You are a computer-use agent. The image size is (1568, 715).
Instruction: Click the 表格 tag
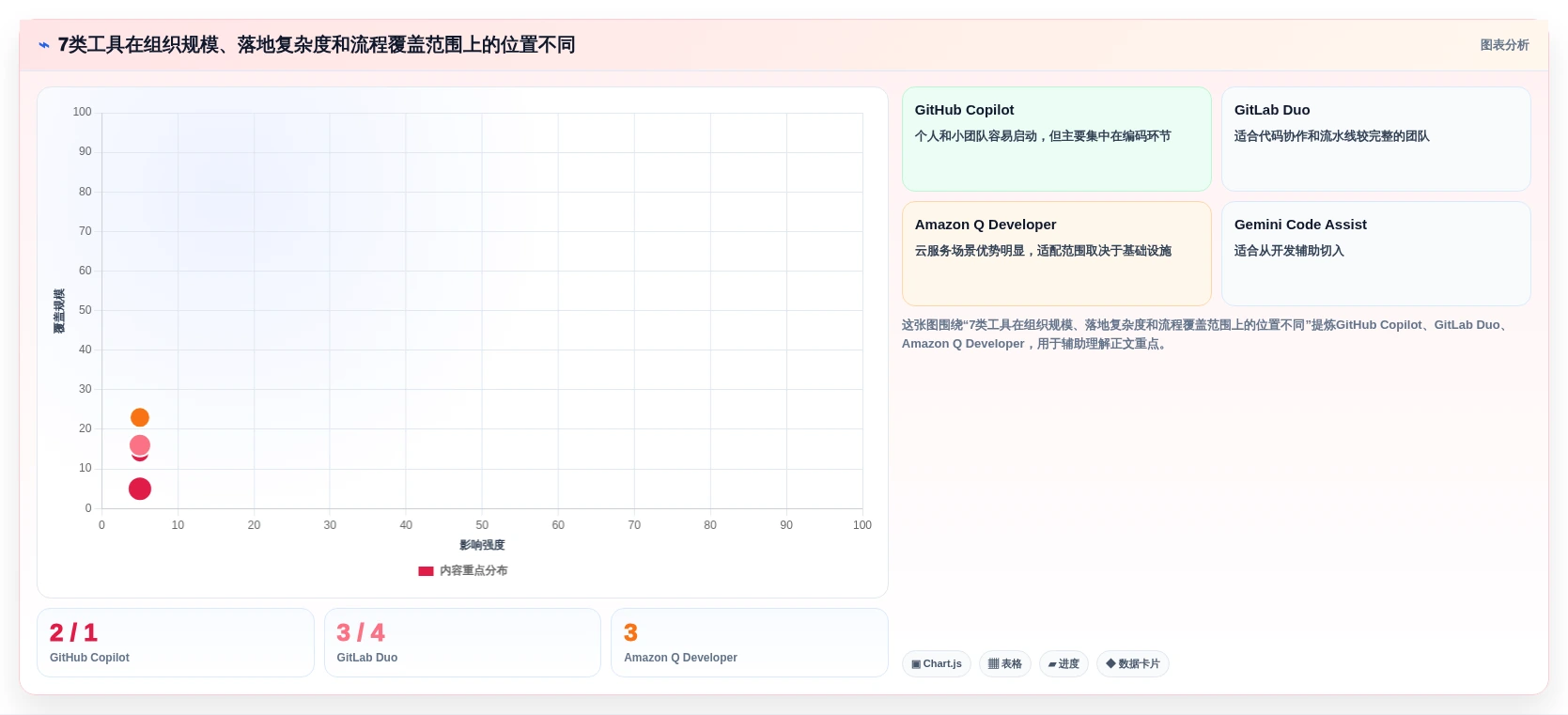tap(1004, 663)
